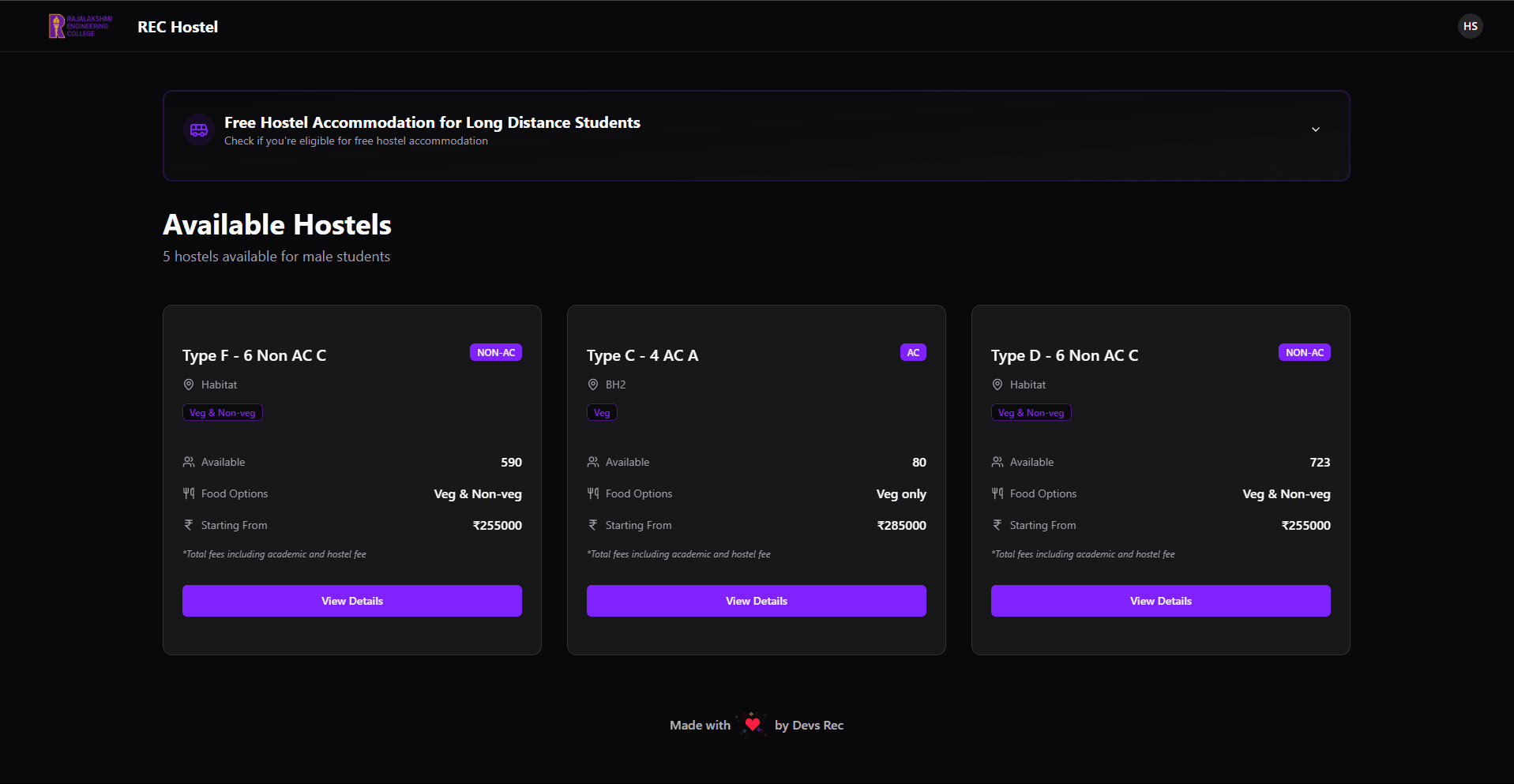Click the bus icon in the accommodation banner
1514x784 pixels.
[198, 129]
